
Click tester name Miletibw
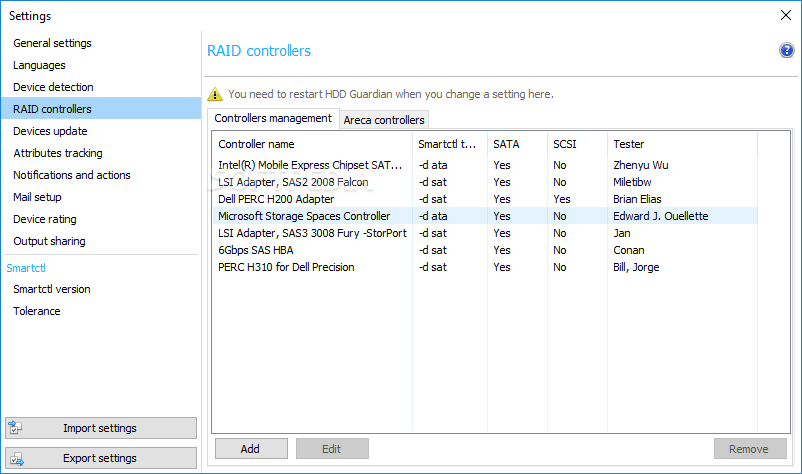click(632, 182)
